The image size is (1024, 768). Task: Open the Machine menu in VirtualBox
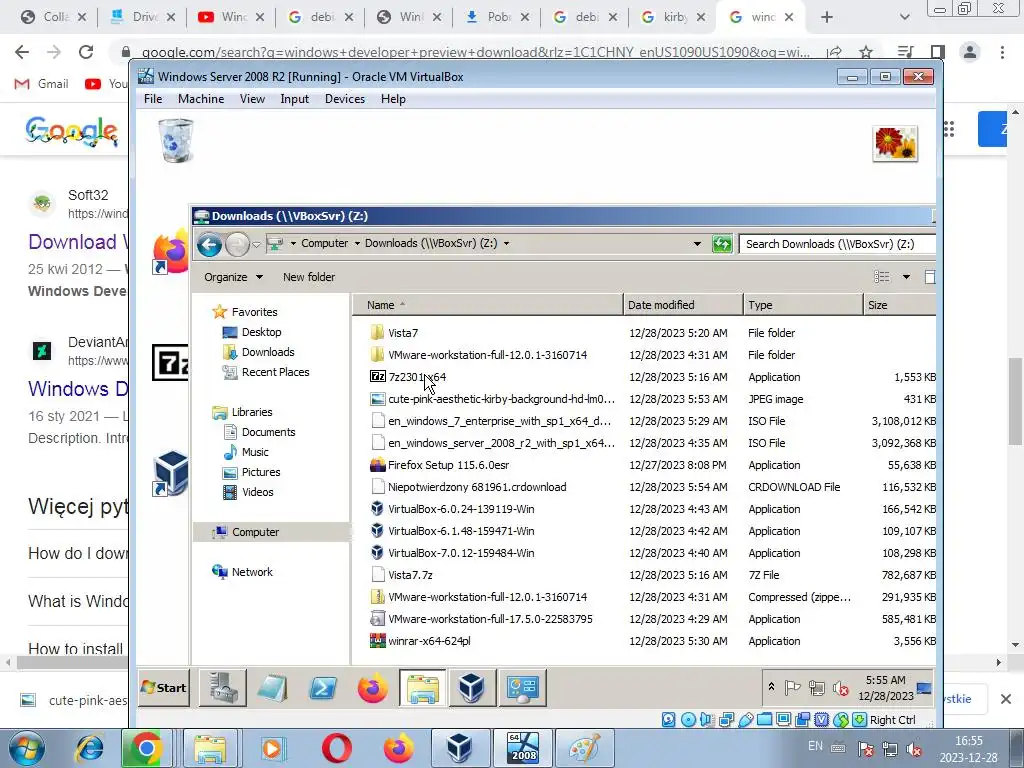click(x=201, y=99)
